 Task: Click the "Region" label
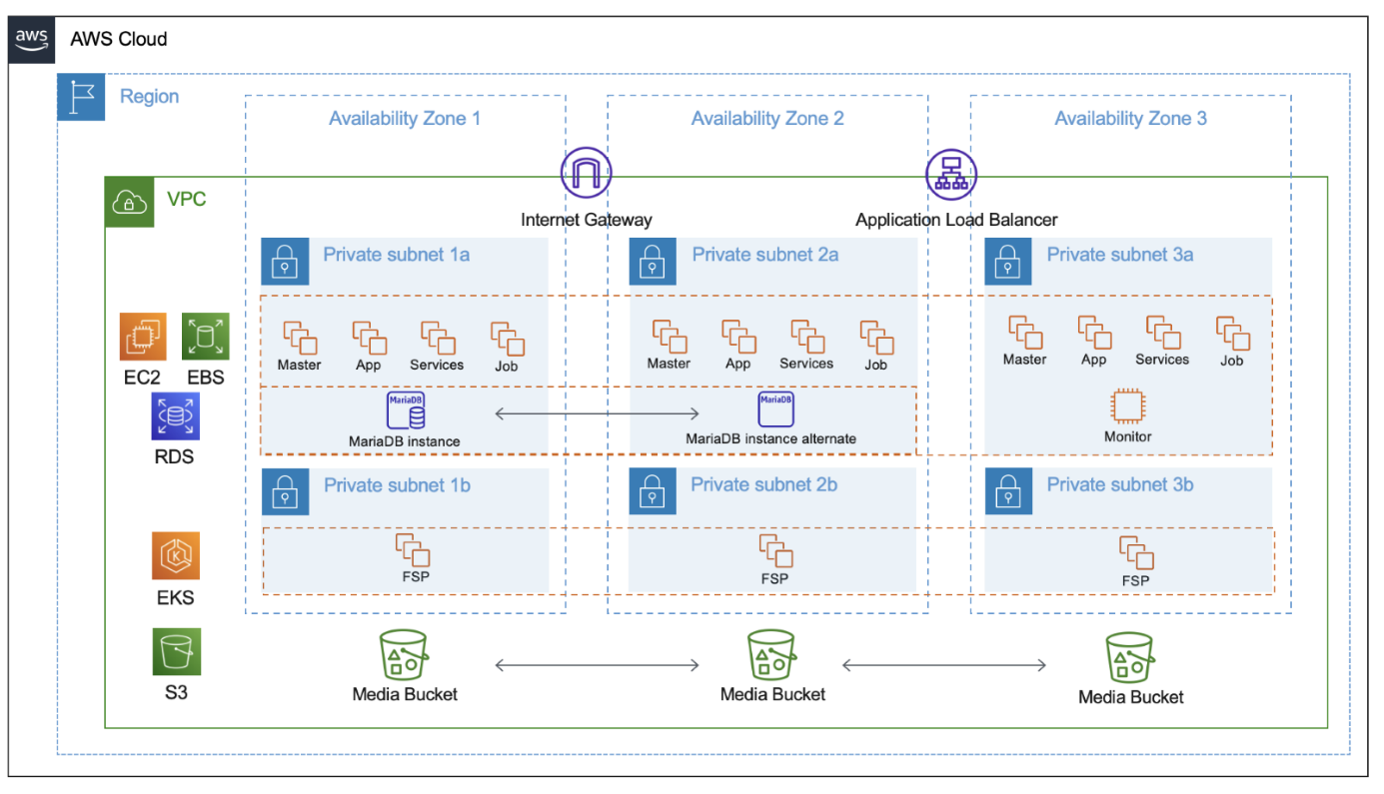[150, 97]
